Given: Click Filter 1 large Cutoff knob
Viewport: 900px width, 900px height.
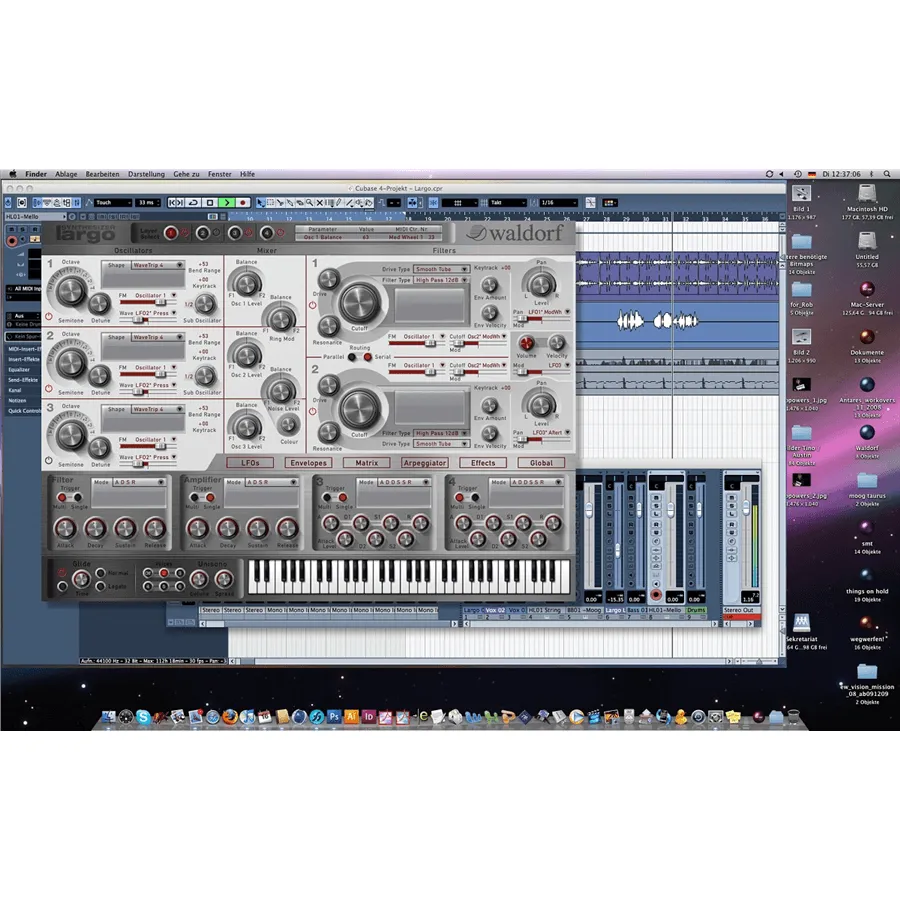Looking at the screenshot, I should [360, 303].
